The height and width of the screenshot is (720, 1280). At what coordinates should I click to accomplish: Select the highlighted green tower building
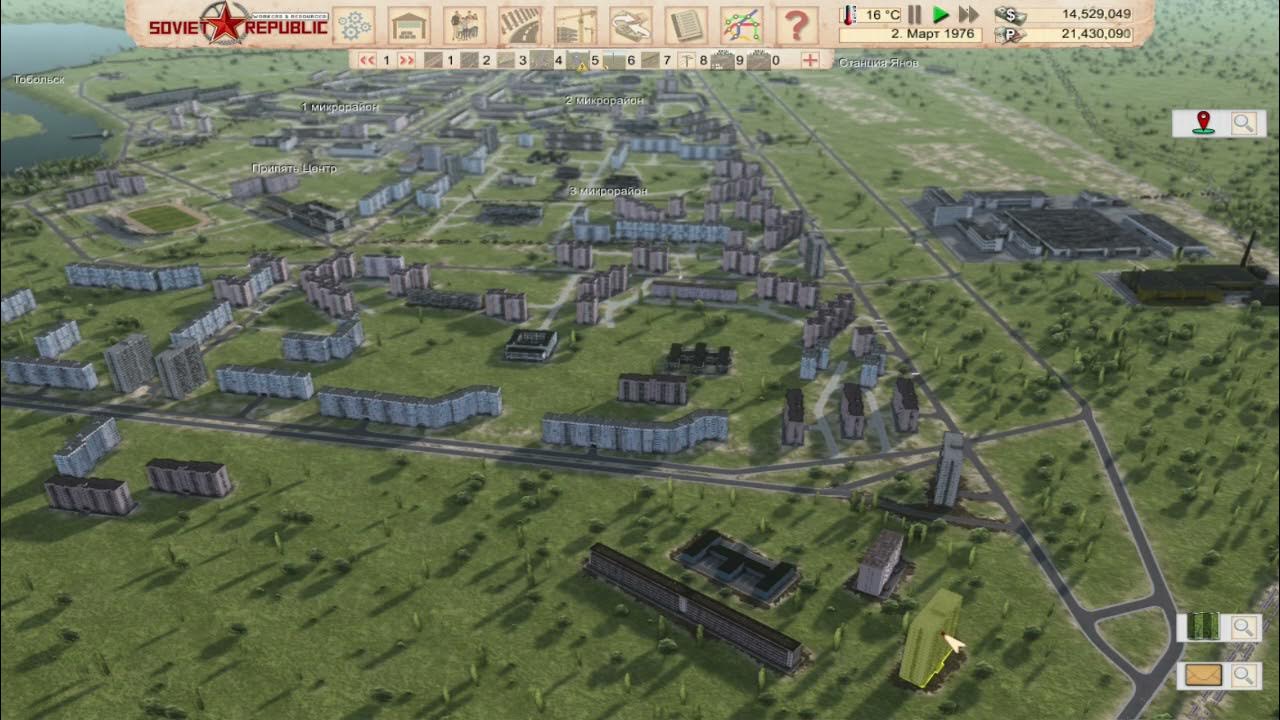931,638
